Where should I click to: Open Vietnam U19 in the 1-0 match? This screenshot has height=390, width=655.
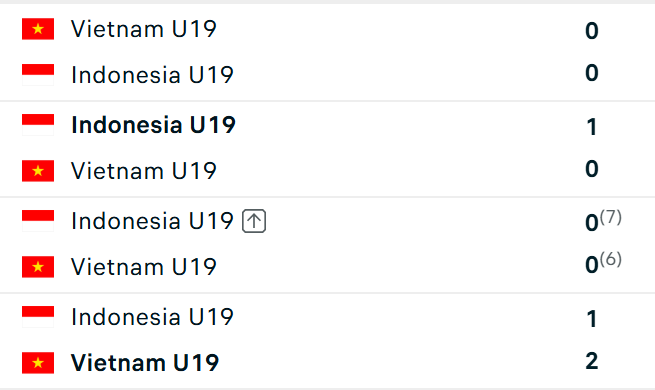pos(144,171)
